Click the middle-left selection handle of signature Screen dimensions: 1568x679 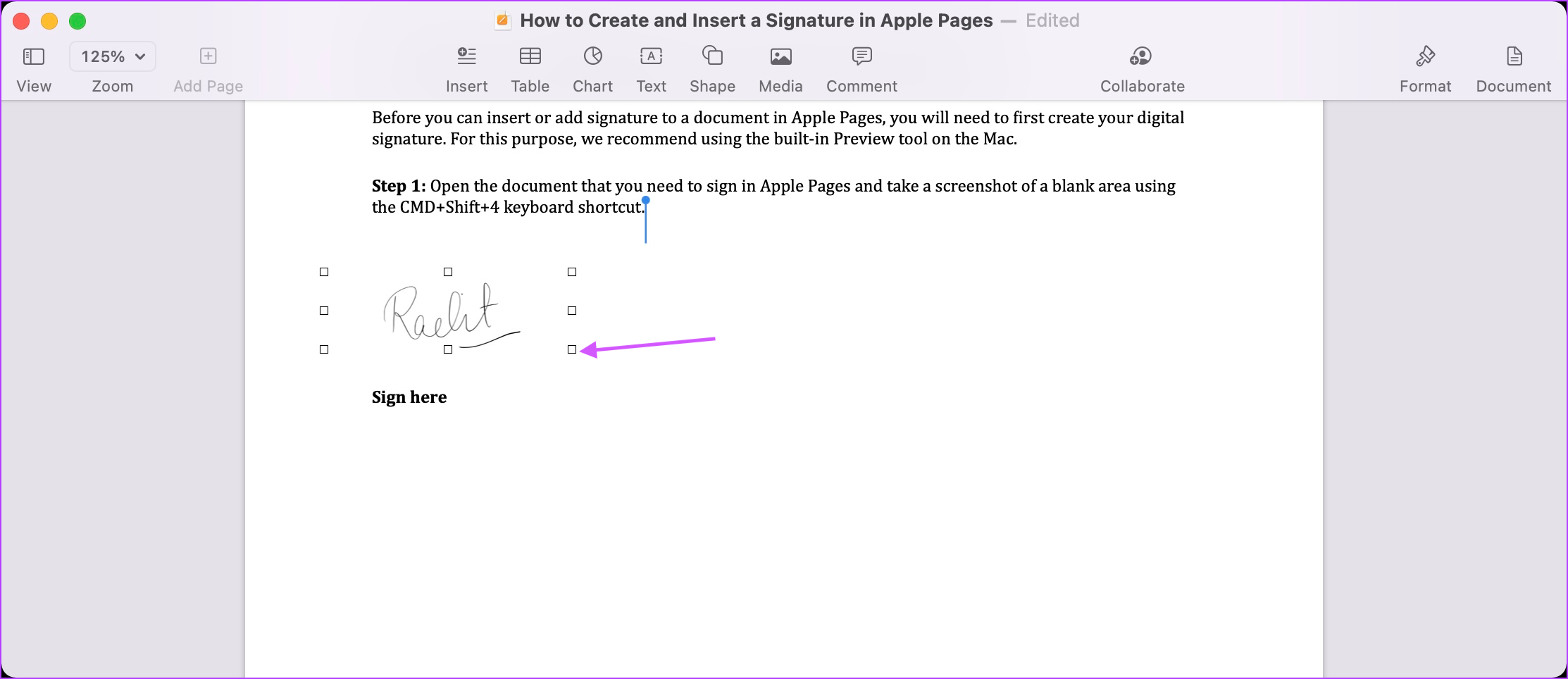click(x=324, y=311)
